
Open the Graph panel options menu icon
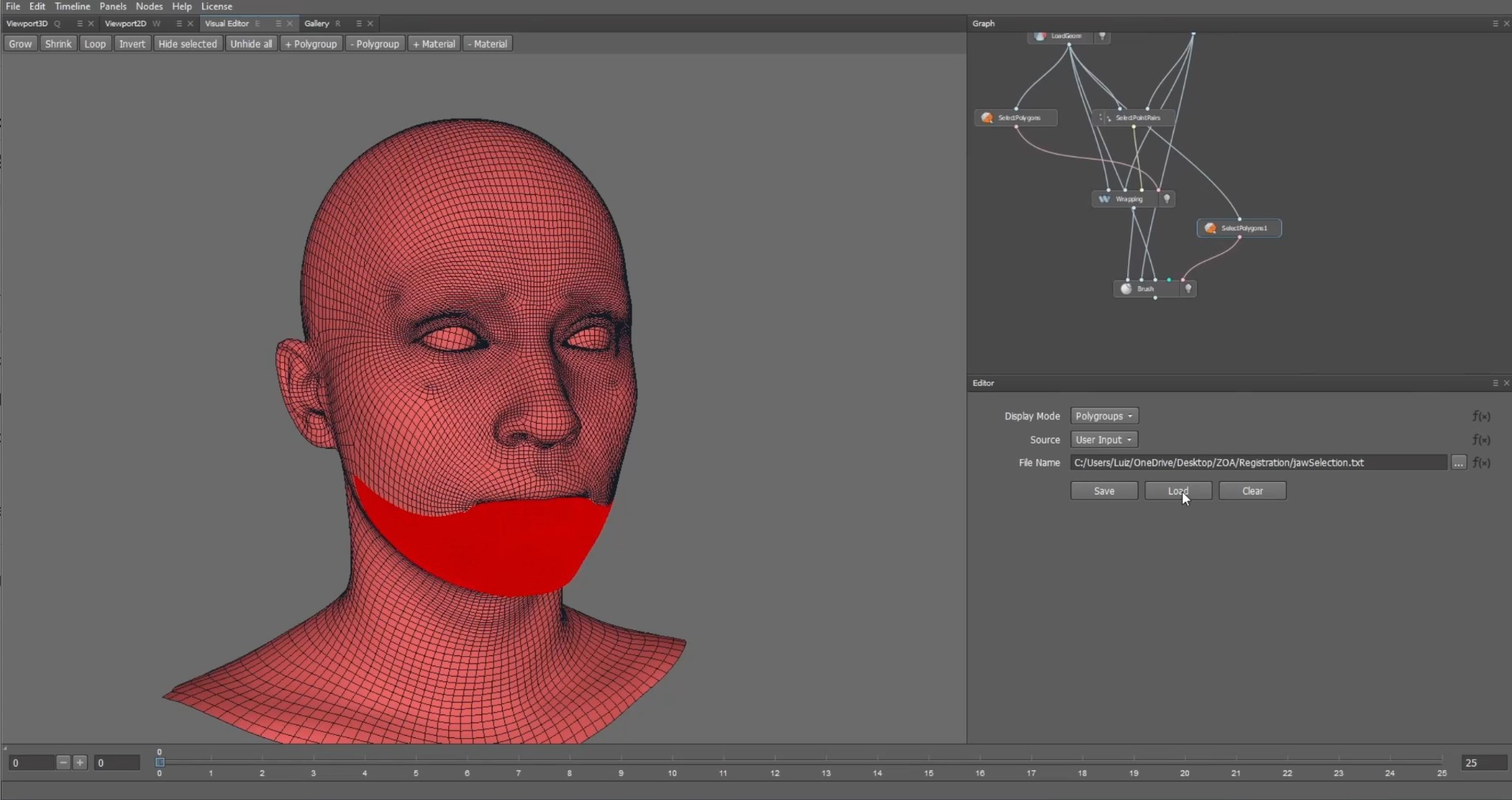pos(1495,24)
